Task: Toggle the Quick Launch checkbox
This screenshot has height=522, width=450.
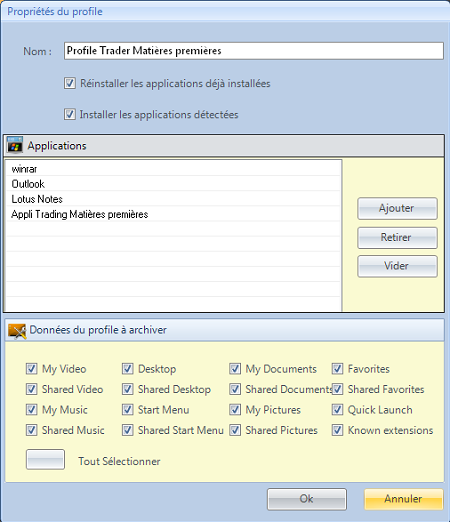Action: 337,410
